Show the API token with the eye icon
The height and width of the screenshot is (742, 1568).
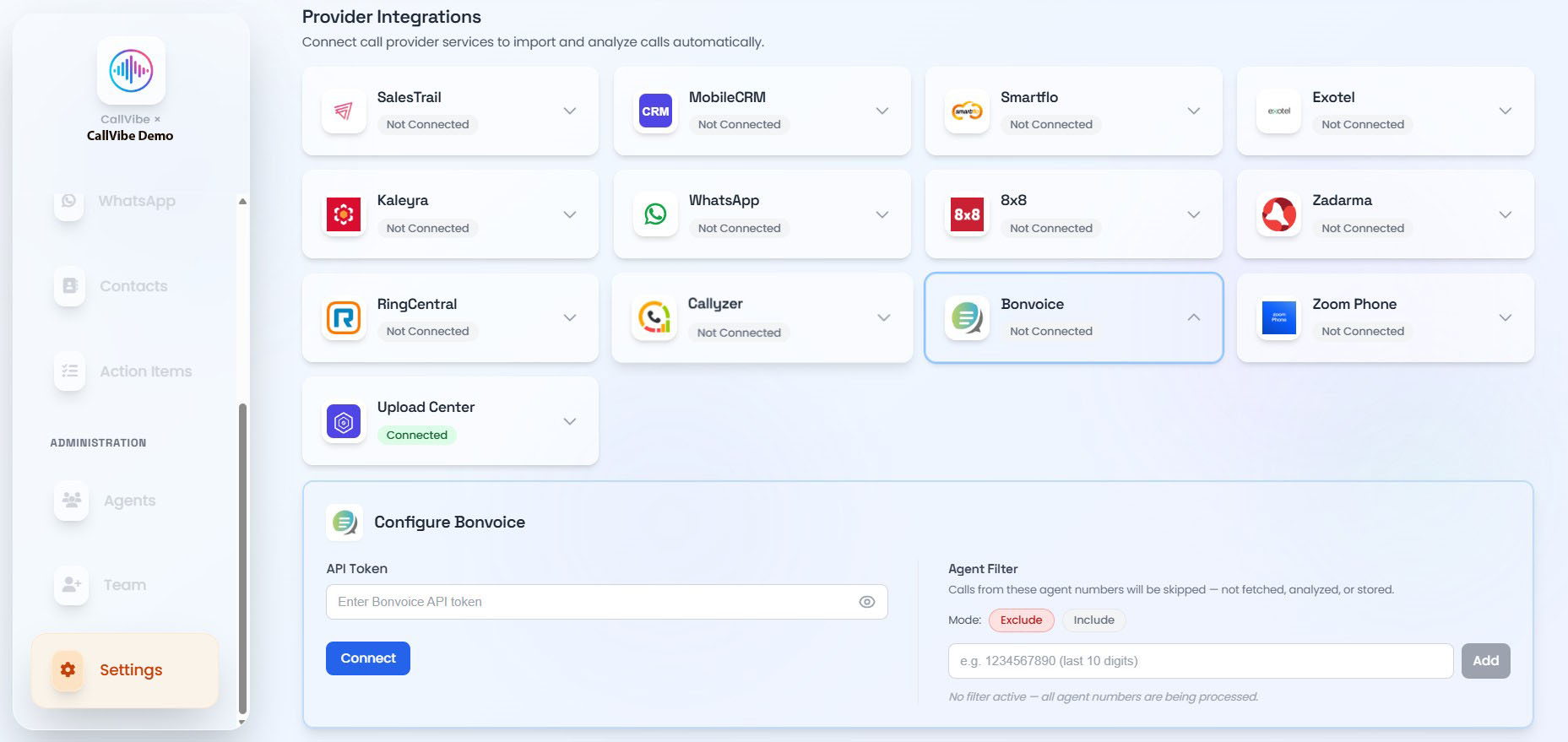867,602
